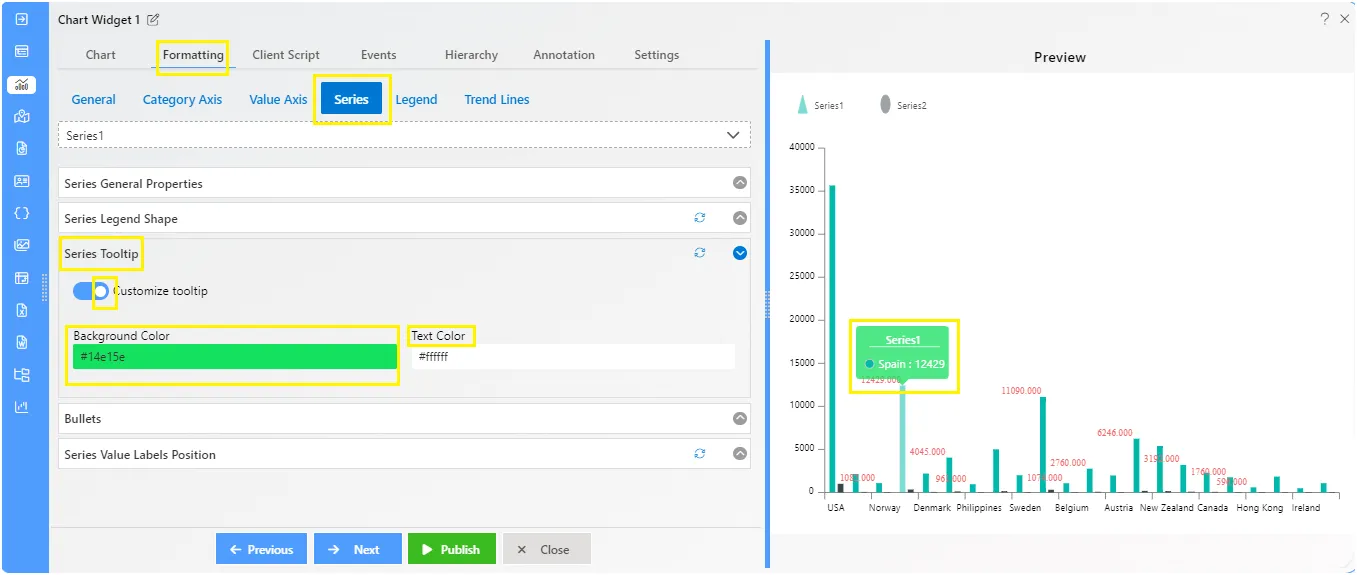Select the Legend sub-tab
Screen dimensions: 1357x575
416,99
